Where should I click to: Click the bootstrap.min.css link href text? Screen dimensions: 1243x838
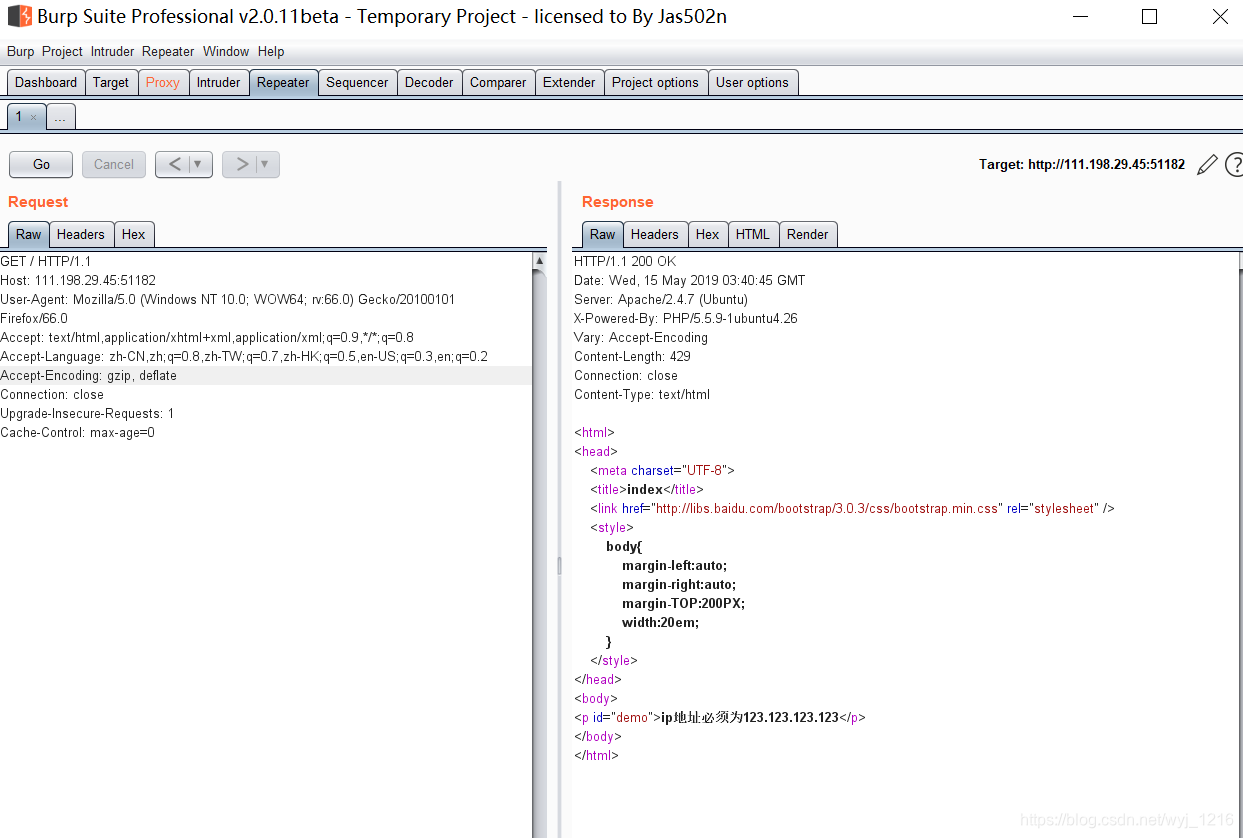pyautogui.click(x=828, y=508)
